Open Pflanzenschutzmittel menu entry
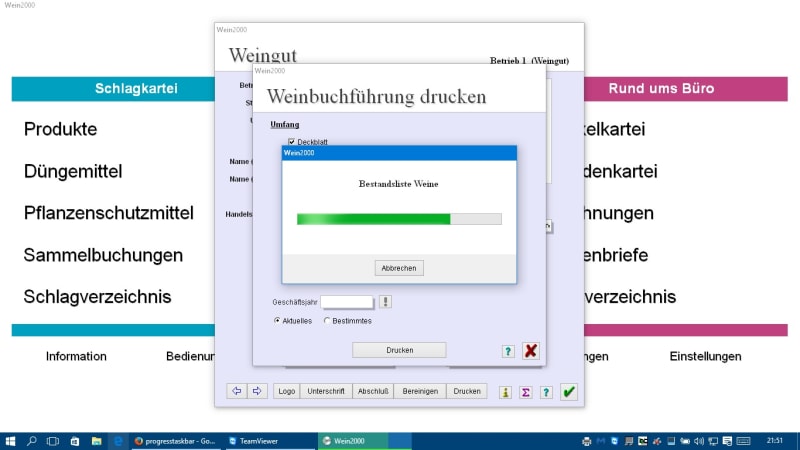 click(109, 213)
